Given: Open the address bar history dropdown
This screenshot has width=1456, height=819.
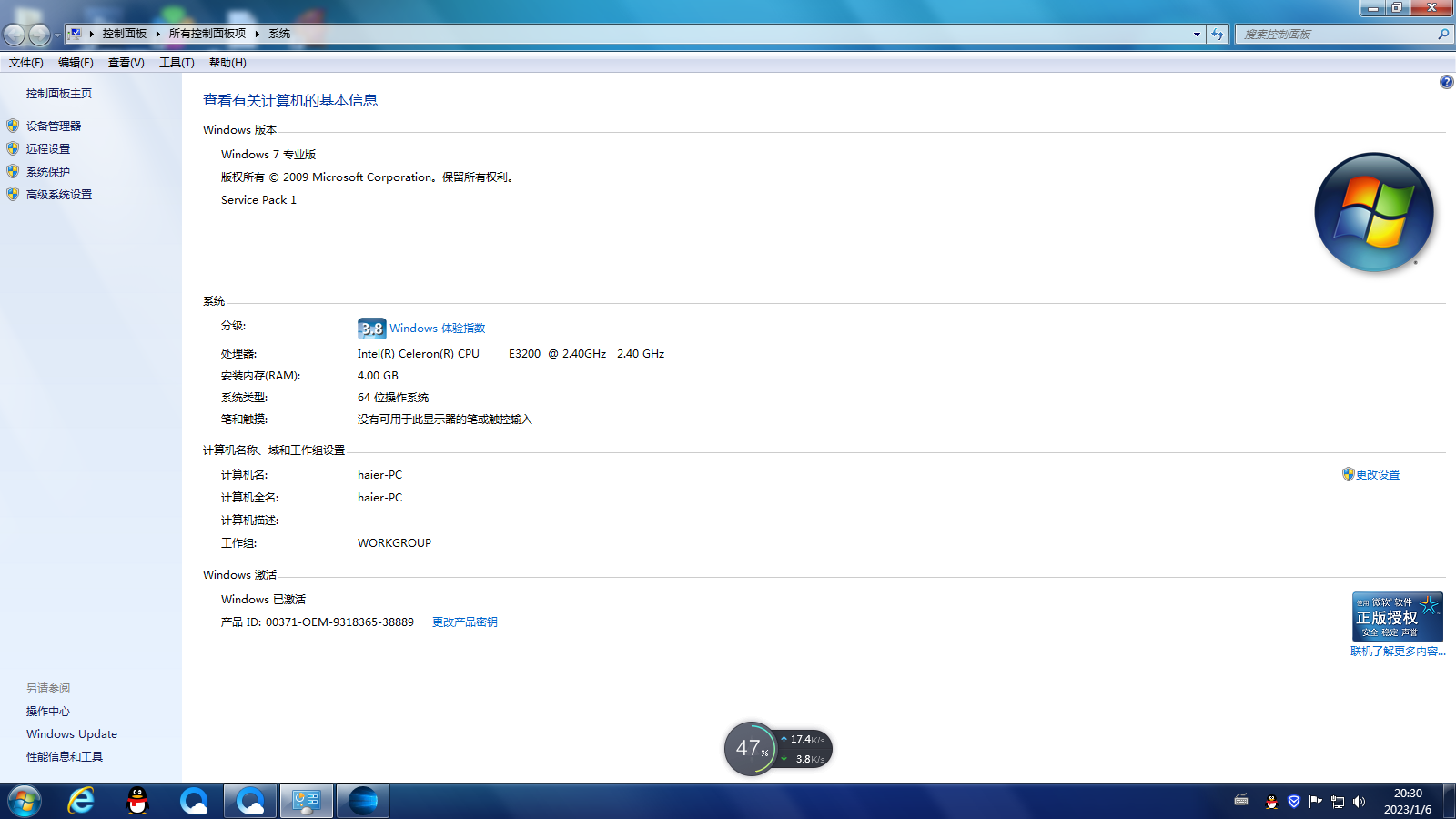Looking at the screenshot, I should click(x=1197, y=35).
